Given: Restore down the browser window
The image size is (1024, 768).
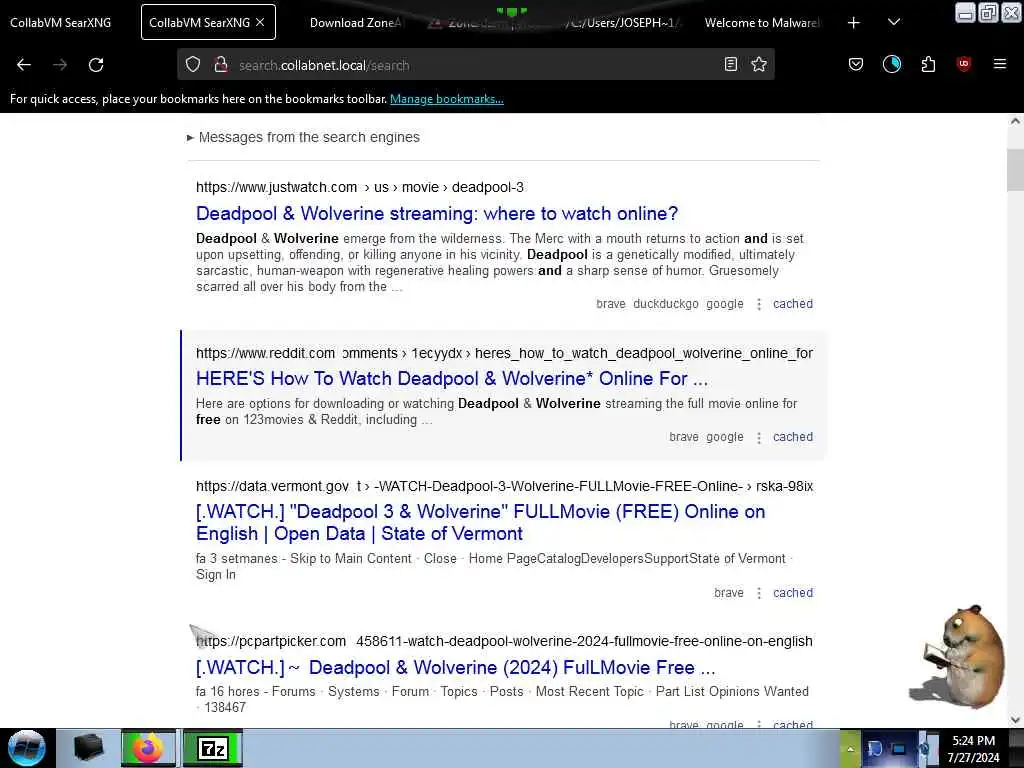Looking at the screenshot, I should (x=988, y=12).
